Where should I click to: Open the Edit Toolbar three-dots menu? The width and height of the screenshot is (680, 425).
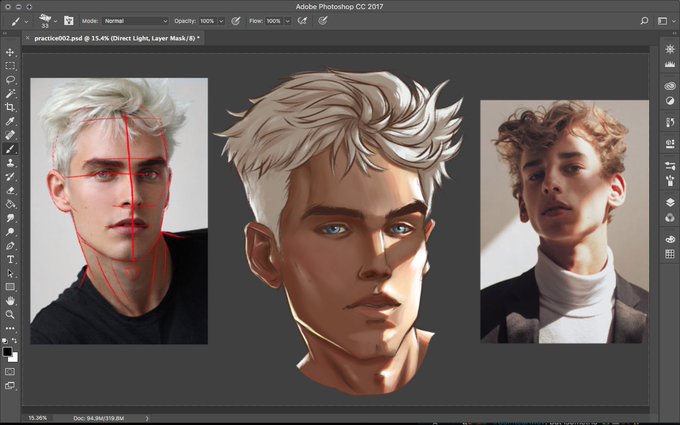(10, 328)
